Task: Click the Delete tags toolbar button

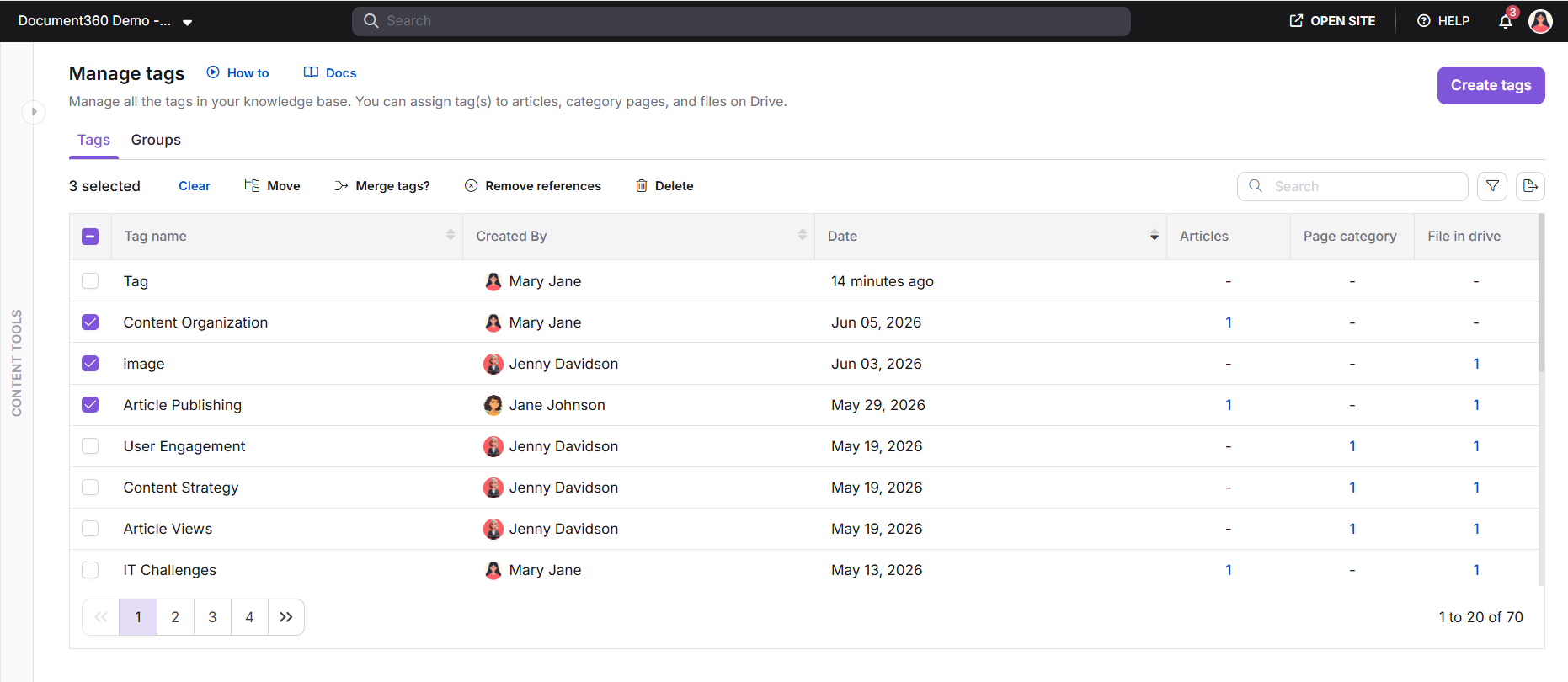Action: (664, 186)
